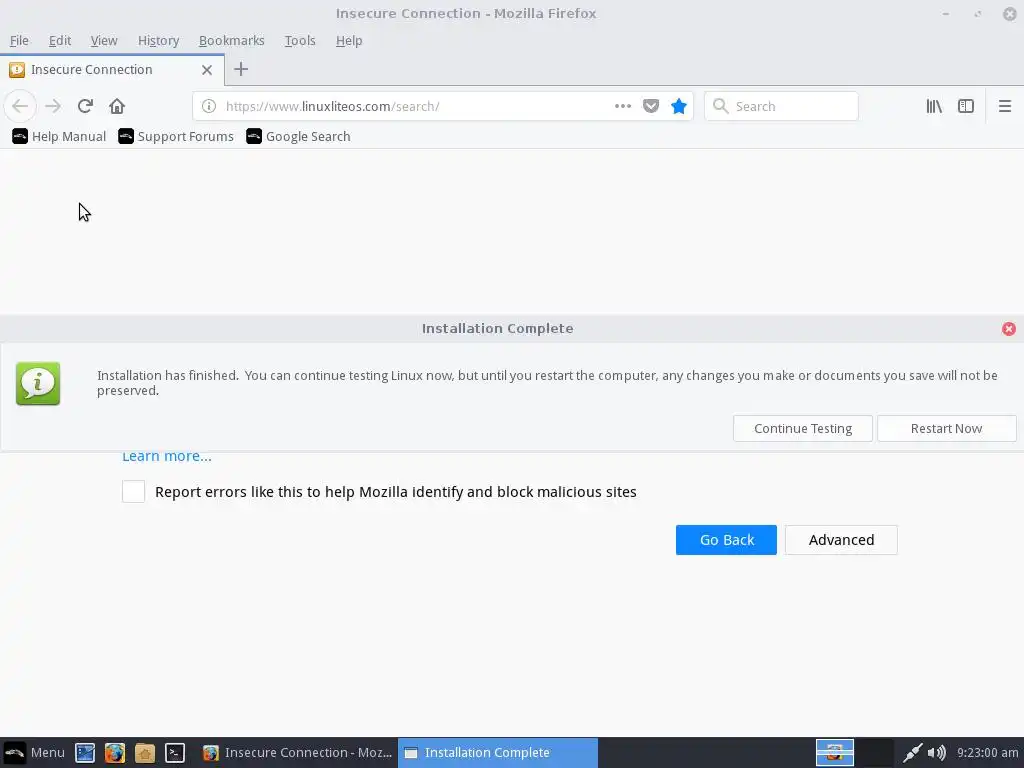Open the Tools menu
The image size is (1024, 768).
coord(300,40)
